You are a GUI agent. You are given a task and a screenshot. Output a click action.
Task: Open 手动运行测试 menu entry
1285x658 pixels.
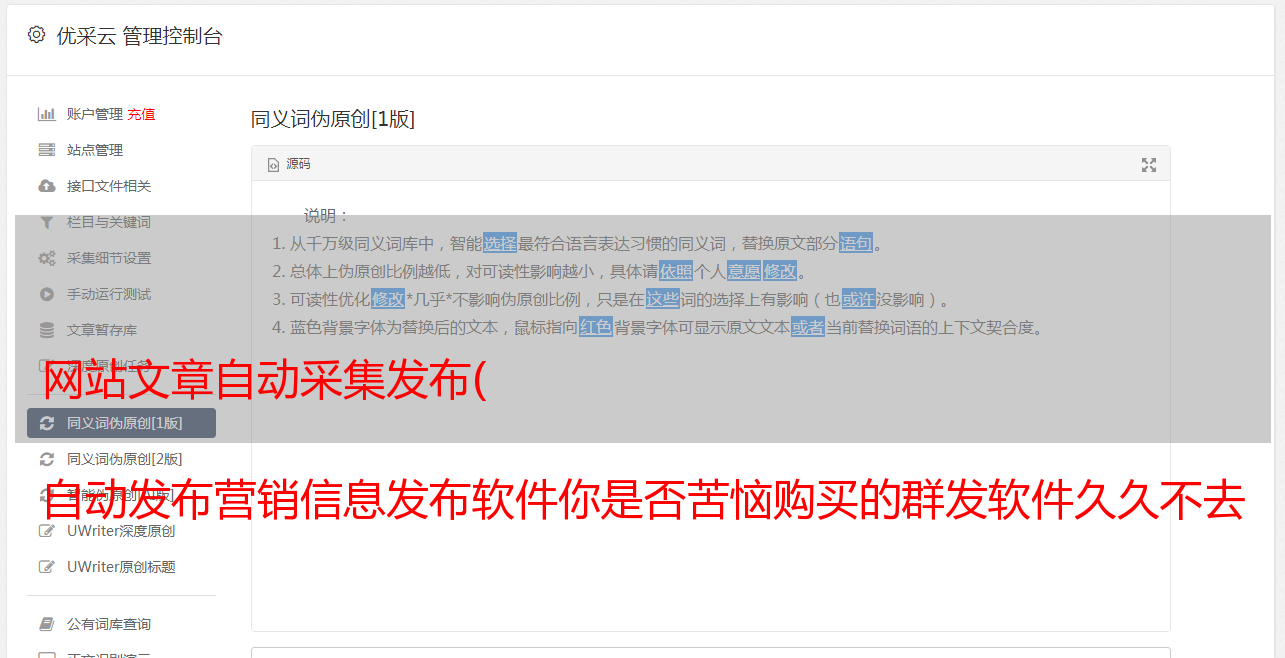tap(121, 294)
